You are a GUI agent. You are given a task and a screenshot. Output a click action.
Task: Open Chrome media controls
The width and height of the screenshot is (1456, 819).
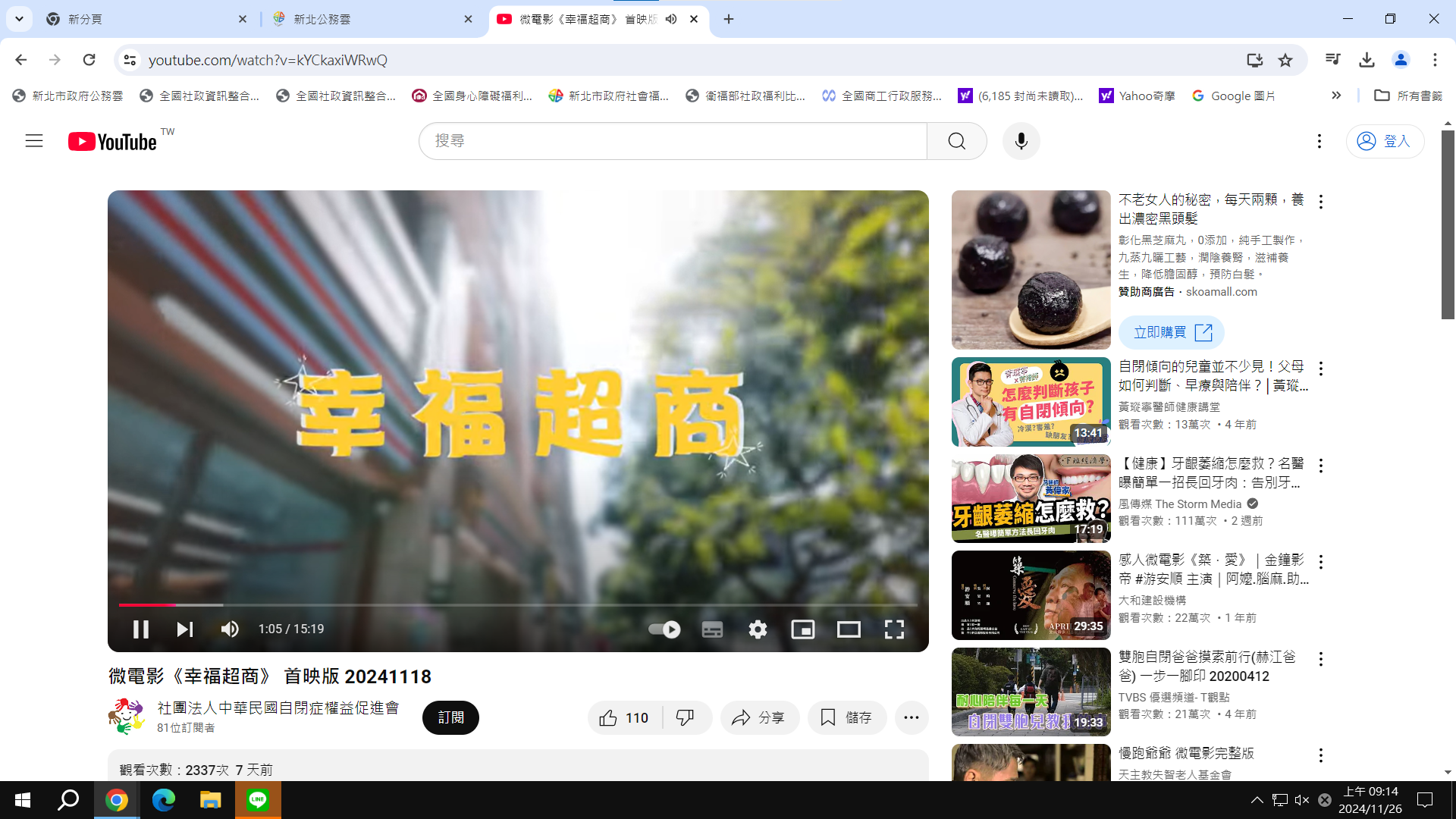pyautogui.click(x=1332, y=60)
